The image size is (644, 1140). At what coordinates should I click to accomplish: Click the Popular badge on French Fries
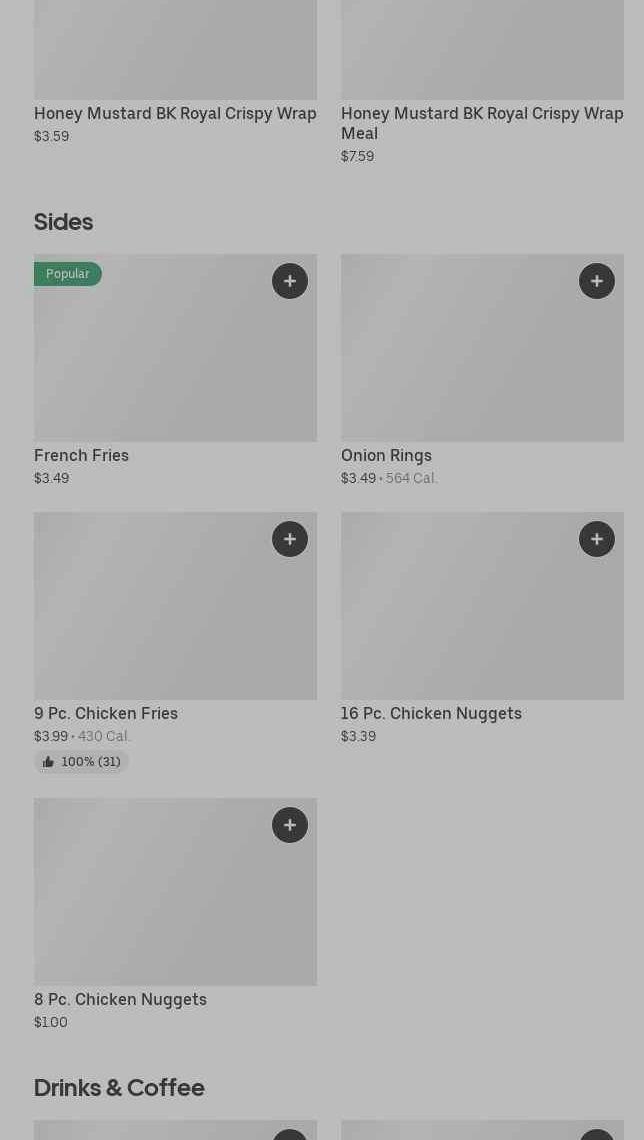(x=67, y=274)
